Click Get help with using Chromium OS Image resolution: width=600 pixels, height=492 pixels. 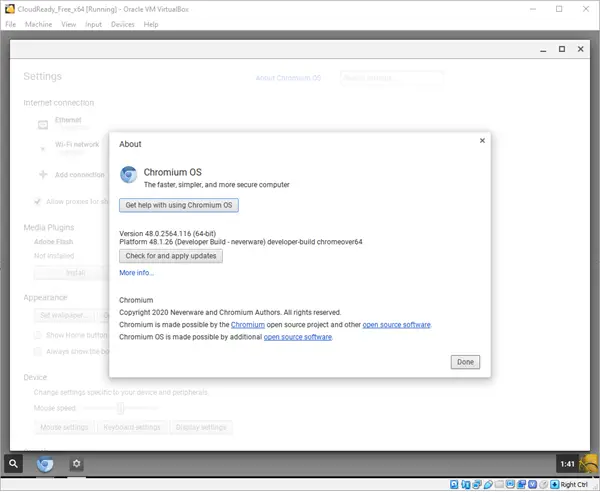(x=179, y=205)
